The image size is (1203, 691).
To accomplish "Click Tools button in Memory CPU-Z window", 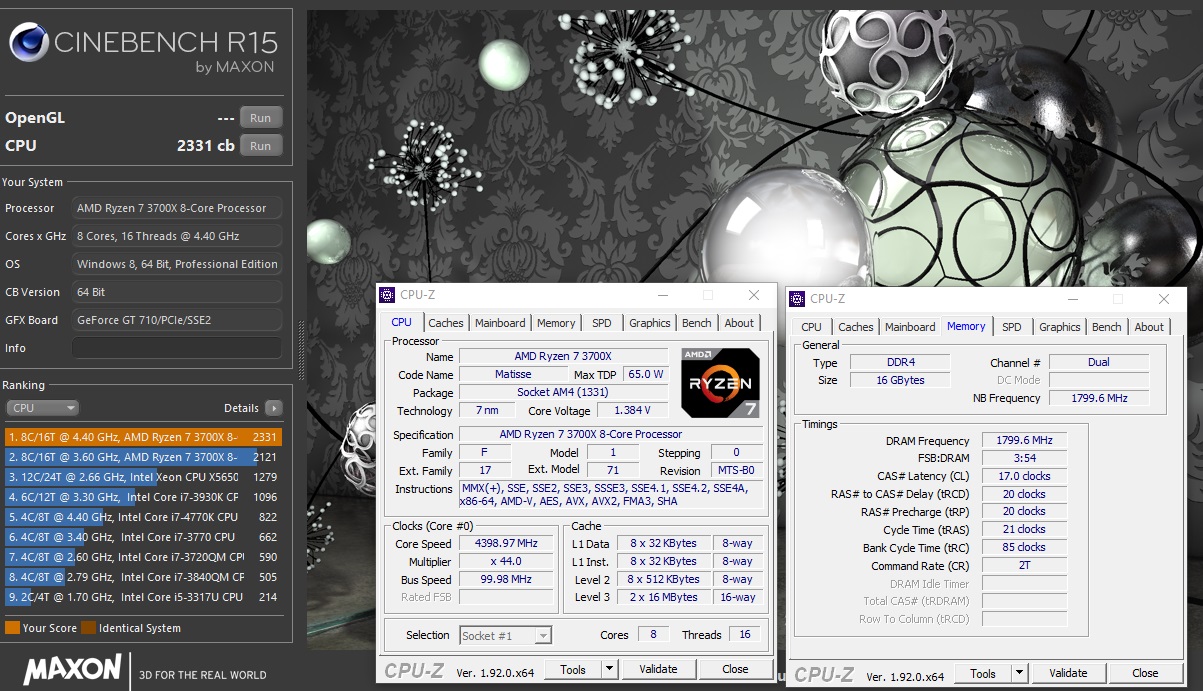I will point(983,673).
